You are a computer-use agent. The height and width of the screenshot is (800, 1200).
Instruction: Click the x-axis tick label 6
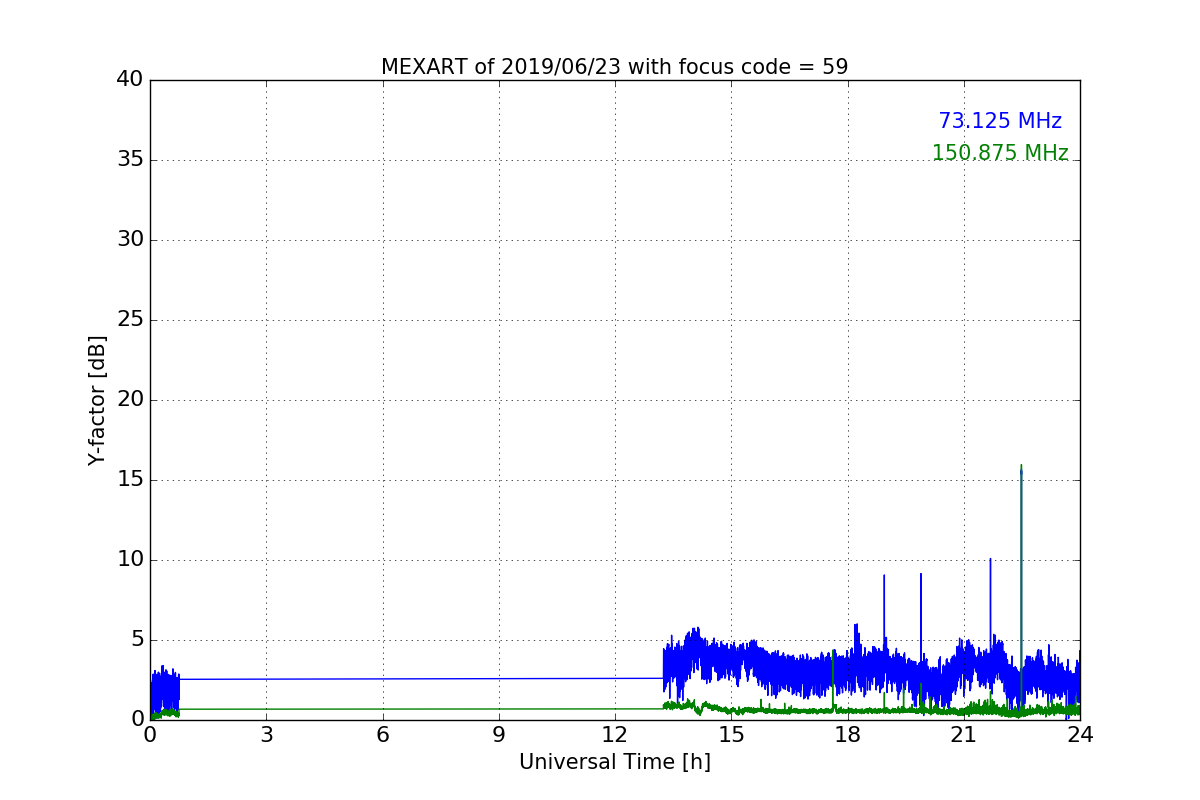click(383, 735)
